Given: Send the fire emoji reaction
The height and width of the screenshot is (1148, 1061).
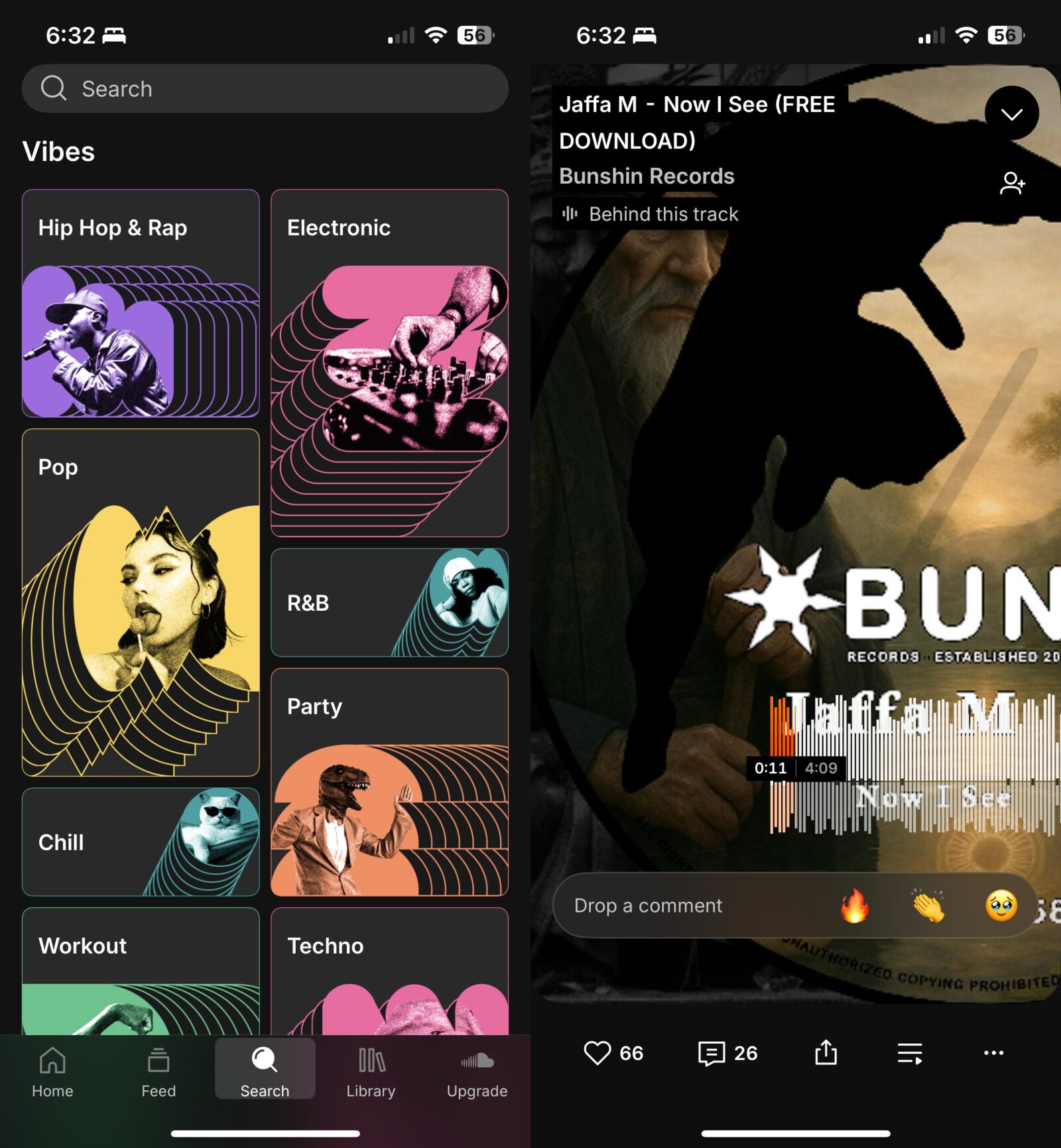Looking at the screenshot, I should [x=855, y=905].
